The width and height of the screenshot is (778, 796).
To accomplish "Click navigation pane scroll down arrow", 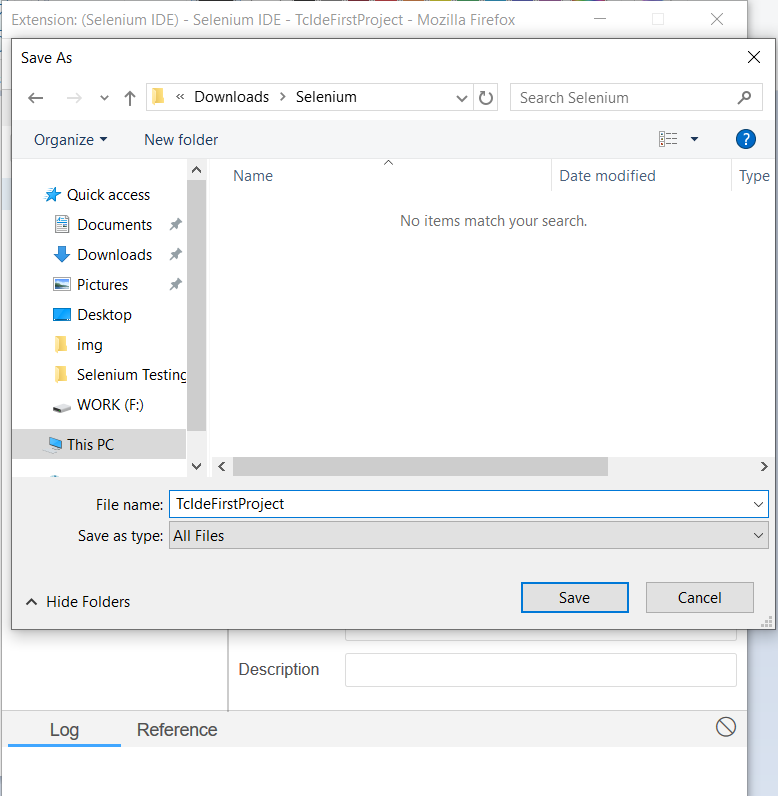I will click(196, 466).
